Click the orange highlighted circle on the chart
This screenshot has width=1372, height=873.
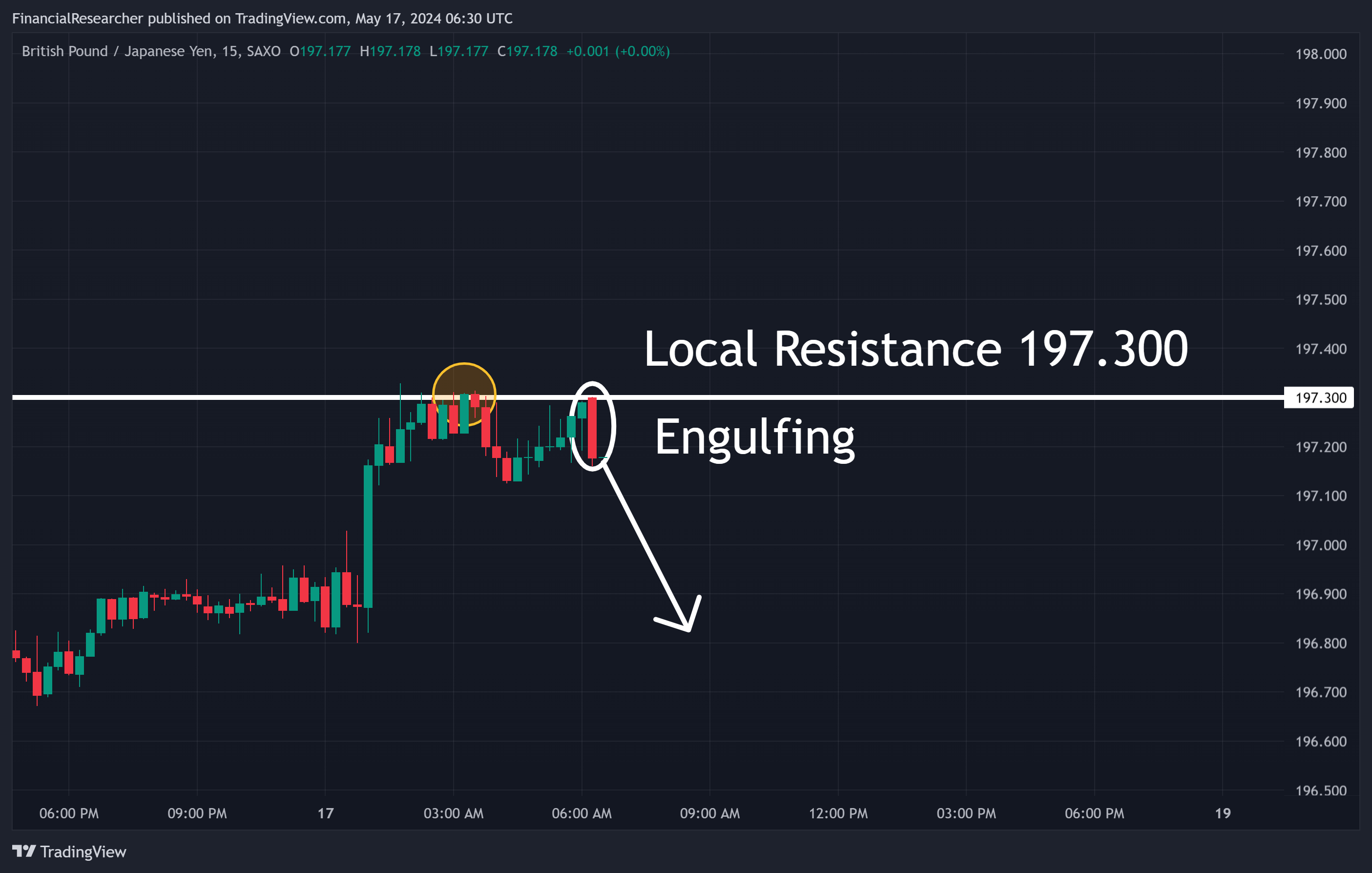tap(464, 395)
